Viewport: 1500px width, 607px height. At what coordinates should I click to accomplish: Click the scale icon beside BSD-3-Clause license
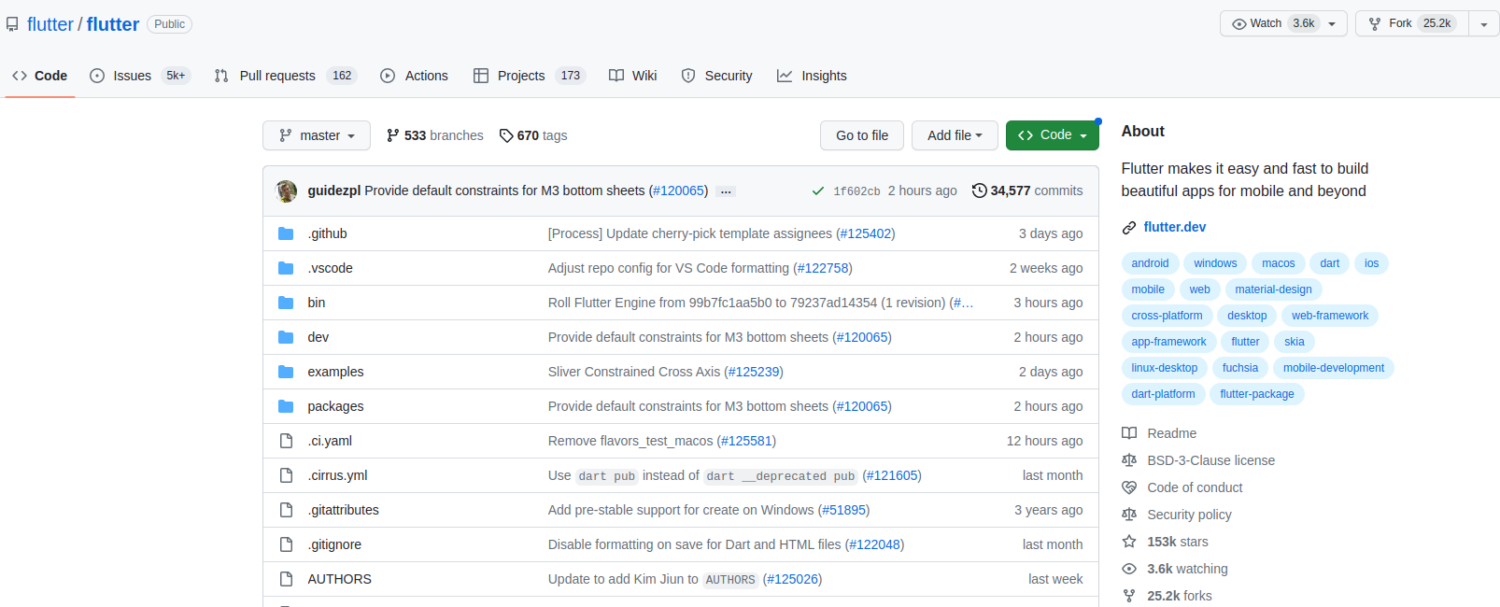[x=1129, y=460]
